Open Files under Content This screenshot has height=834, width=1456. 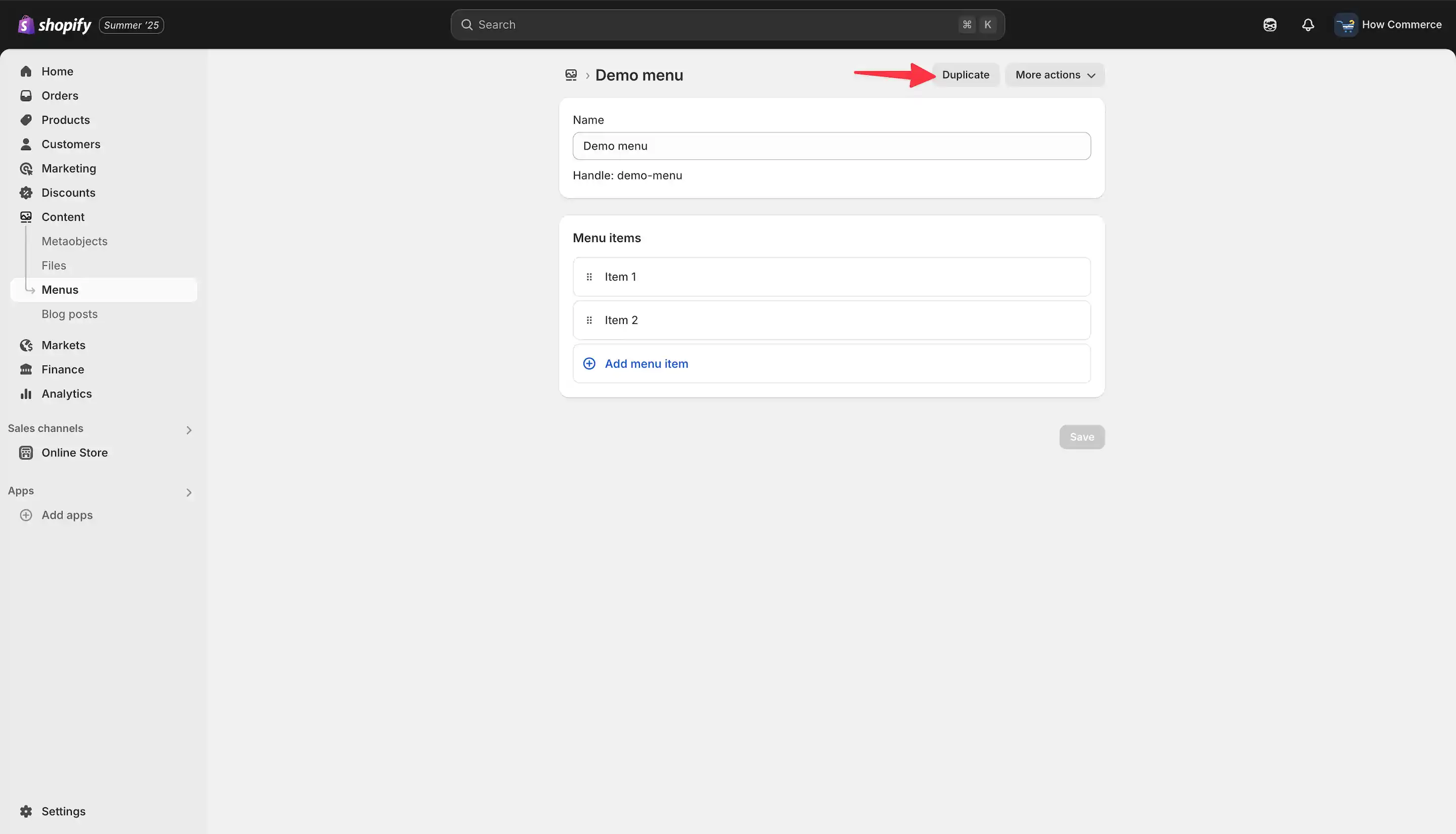pyautogui.click(x=54, y=265)
